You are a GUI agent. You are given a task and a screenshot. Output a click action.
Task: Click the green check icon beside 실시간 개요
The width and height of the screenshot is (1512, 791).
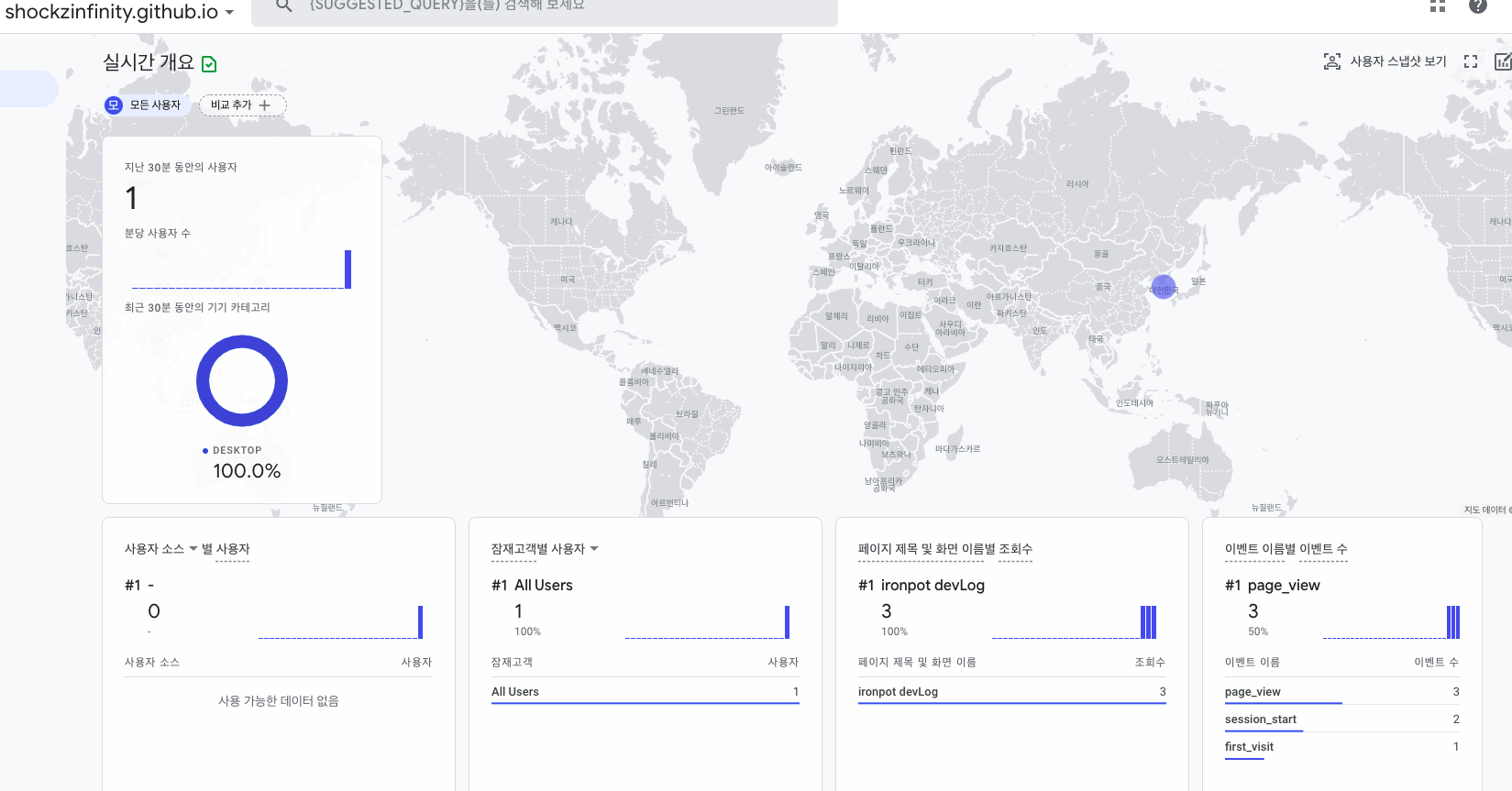[209, 64]
